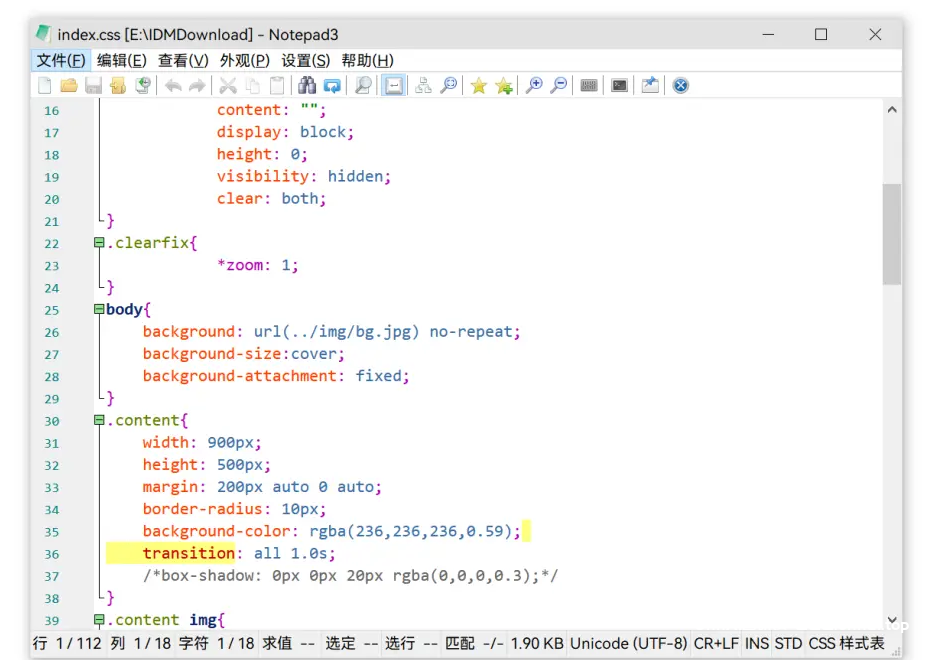Click the Notepad3 app icon in title bar
This screenshot has width=936, height=660.
pyautogui.click(x=44, y=34)
